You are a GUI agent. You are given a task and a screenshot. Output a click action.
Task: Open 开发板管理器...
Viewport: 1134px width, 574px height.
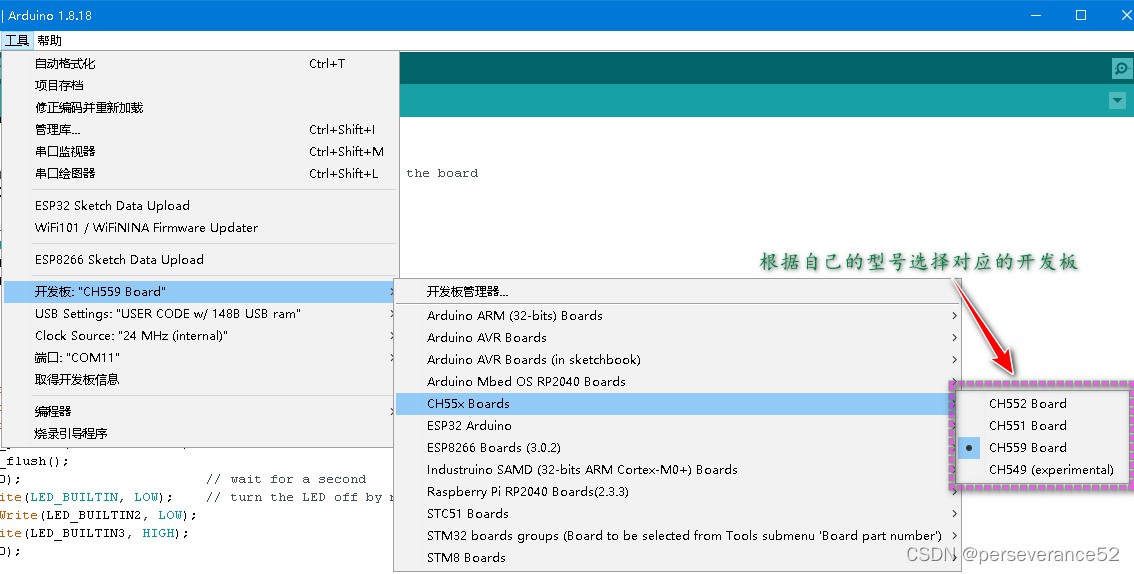(x=678, y=292)
